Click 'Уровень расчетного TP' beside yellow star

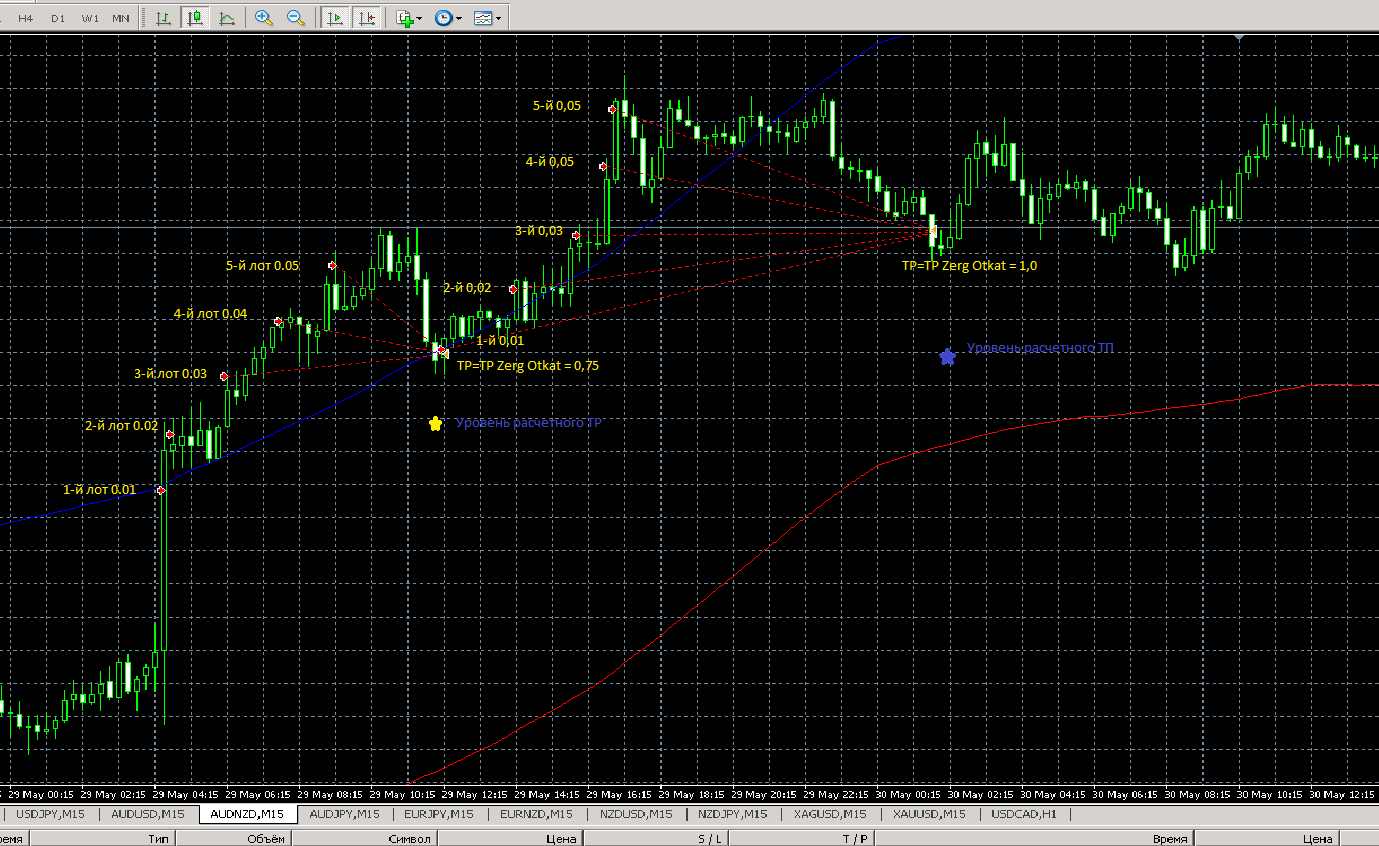point(528,423)
